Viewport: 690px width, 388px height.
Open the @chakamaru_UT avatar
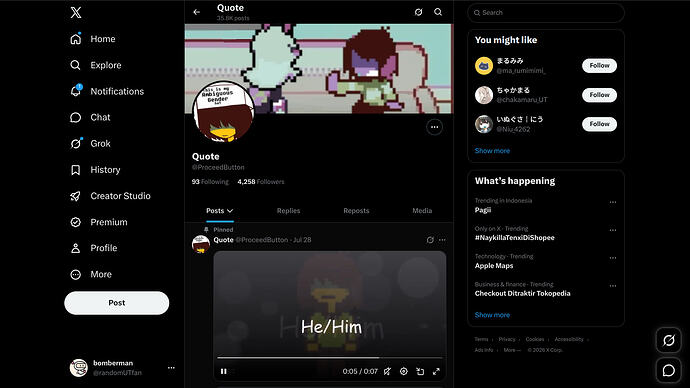tap(484, 95)
